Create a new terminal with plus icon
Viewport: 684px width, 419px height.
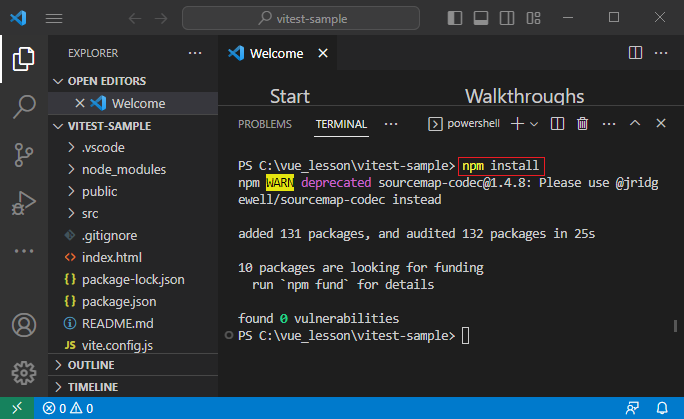coord(517,124)
